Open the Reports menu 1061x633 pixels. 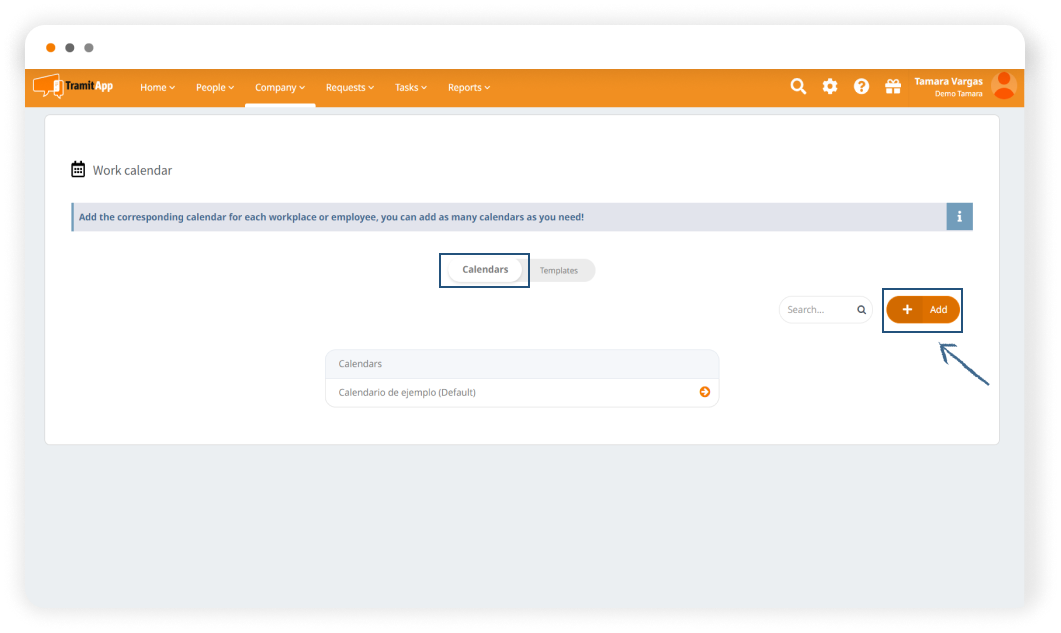[x=469, y=88]
